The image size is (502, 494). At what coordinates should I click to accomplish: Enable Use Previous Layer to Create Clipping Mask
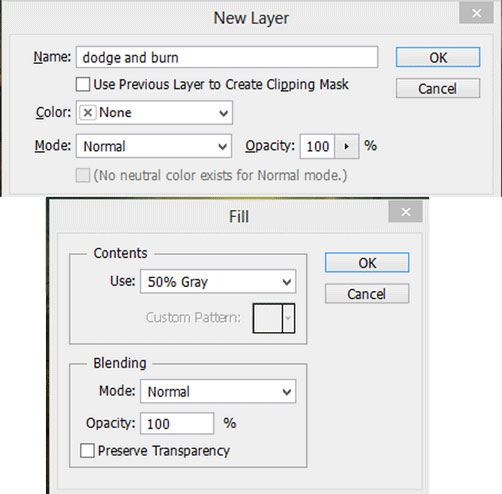[x=83, y=84]
